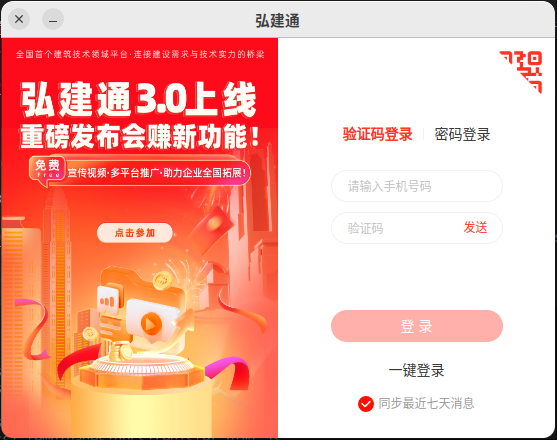Viewport: 557px width, 440px height.
Task: Minimize the 弘建通 window
Action: point(53,19)
